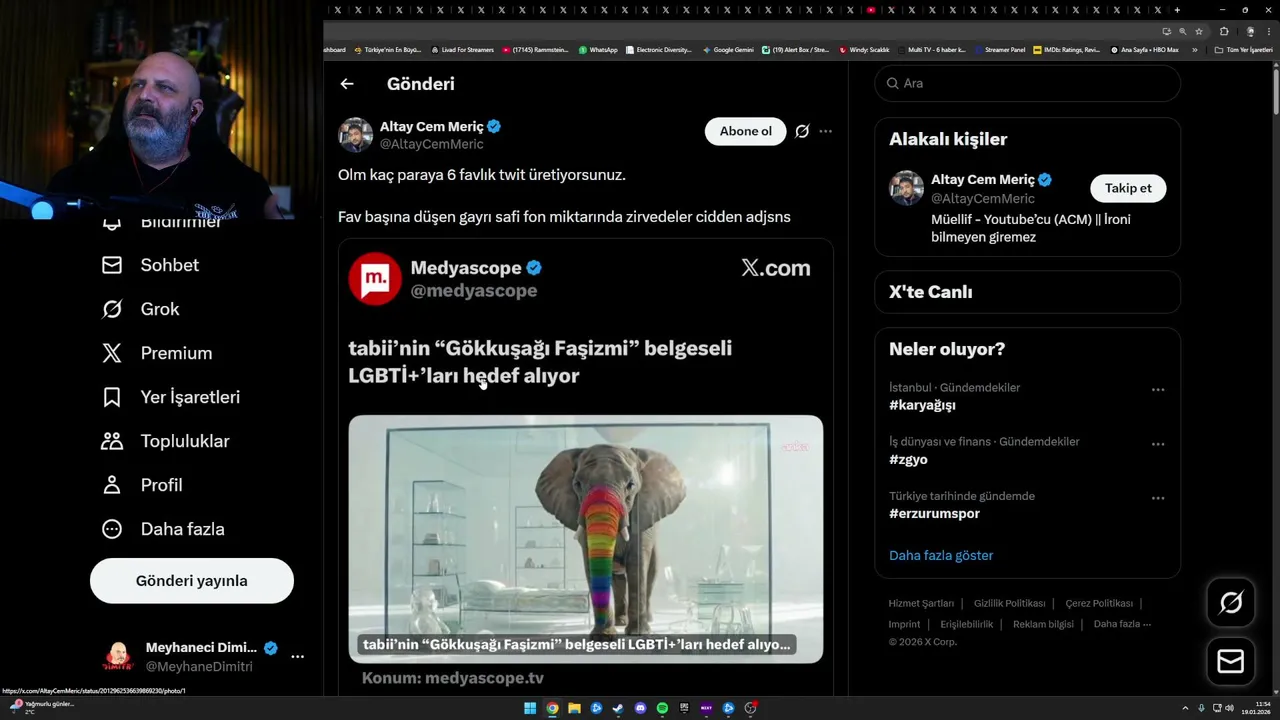The height and width of the screenshot is (720, 1280).
Task: Open Tüm Yer İşaretleri folder
Action: pyautogui.click(x=1243, y=49)
